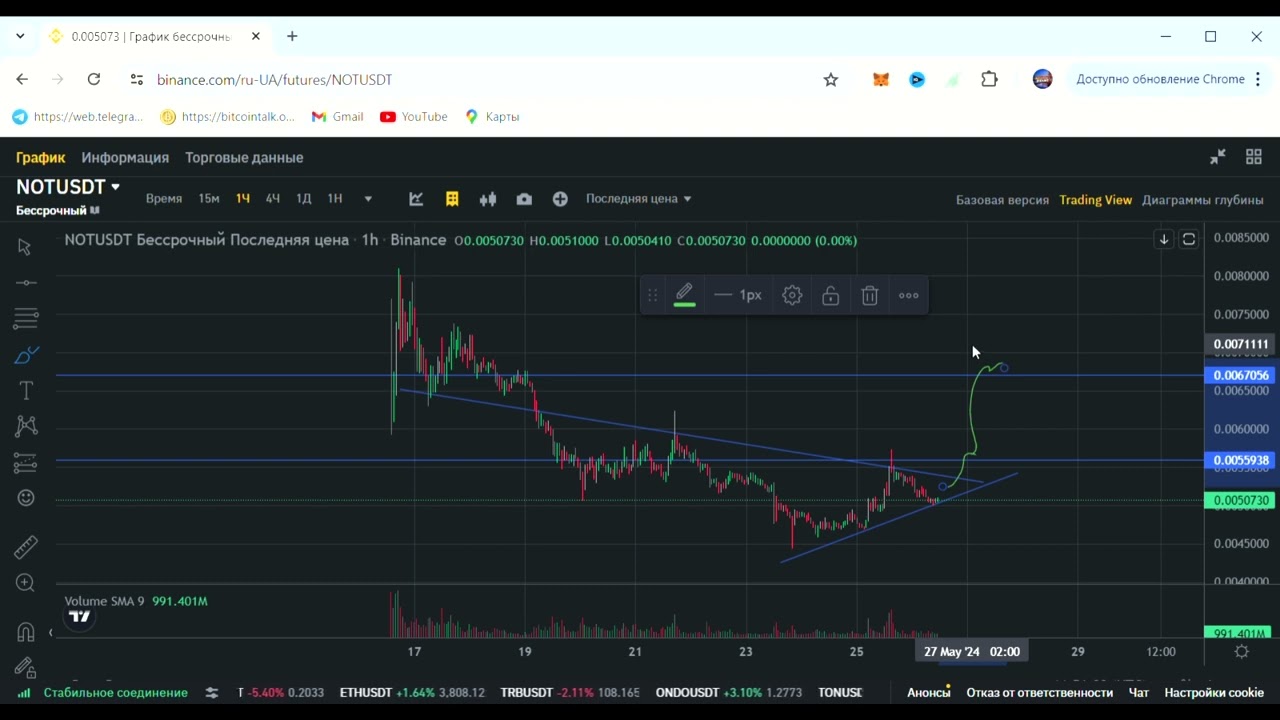Lock the selected drawing
Image resolution: width=1280 pixels, height=720 pixels.
tap(831, 295)
